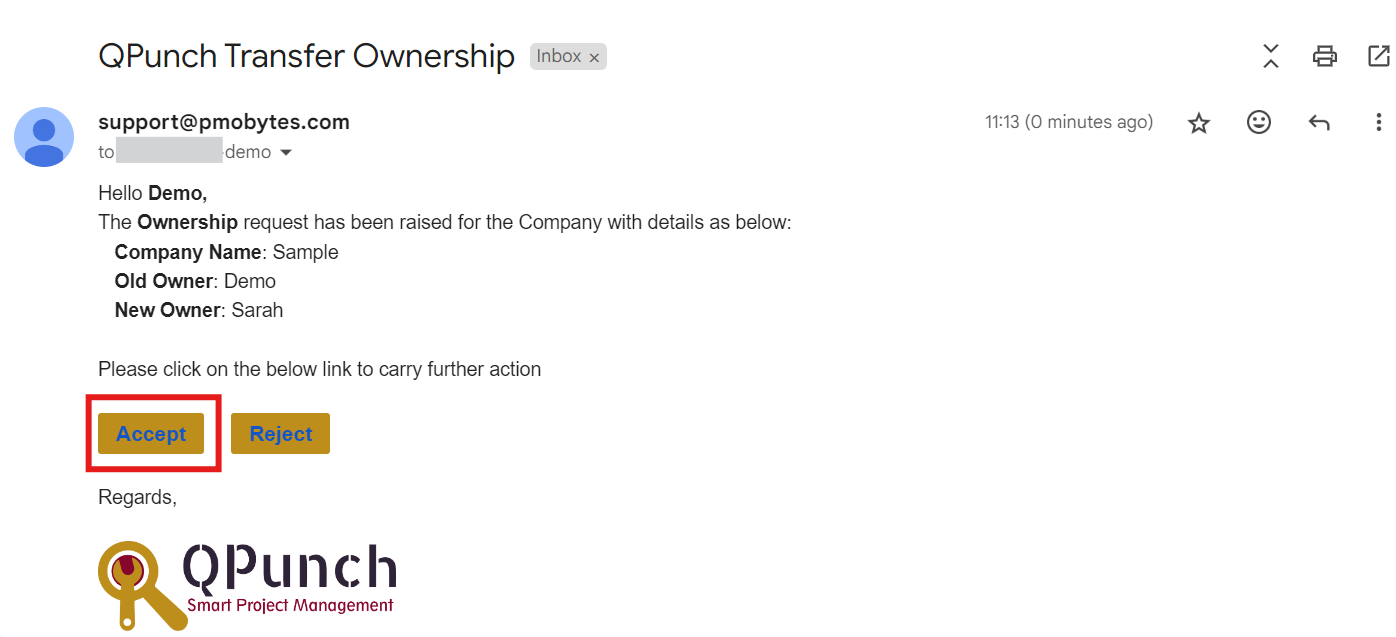The image size is (1396, 637).
Task: Click the recipient text ending in demo
Action: click(184, 152)
